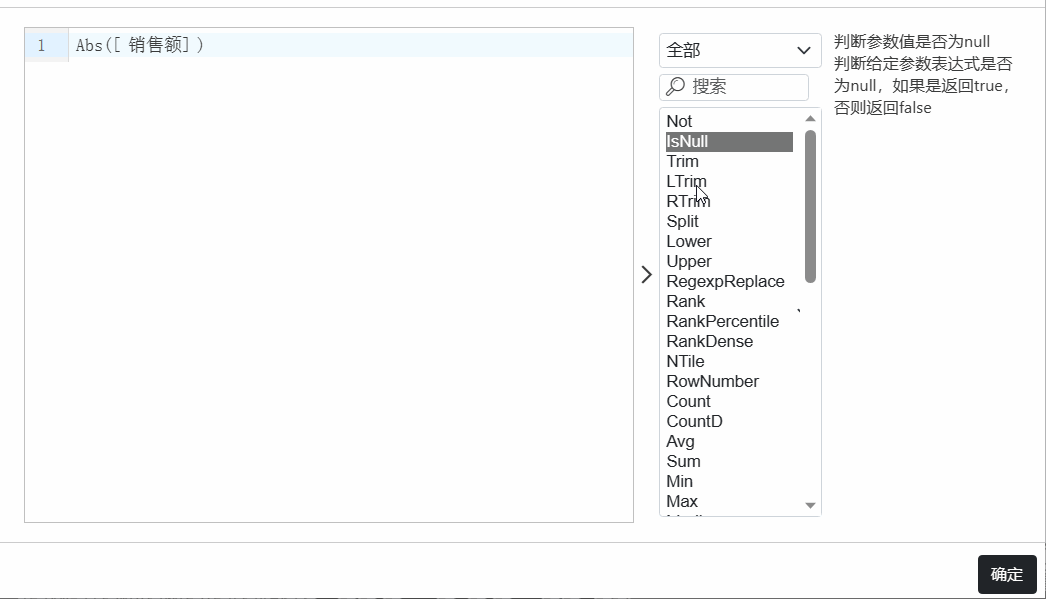
Task: Select the IsNull function
Action: 729,141
